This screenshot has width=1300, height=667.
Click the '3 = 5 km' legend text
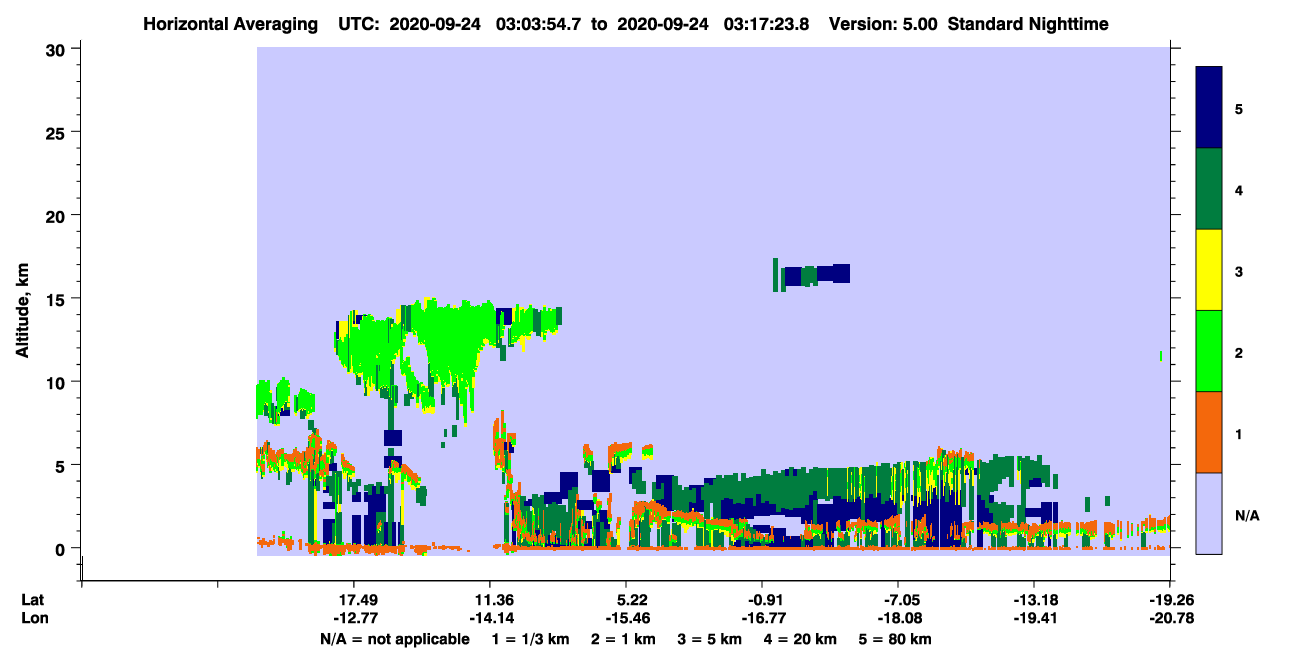(x=710, y=639)
